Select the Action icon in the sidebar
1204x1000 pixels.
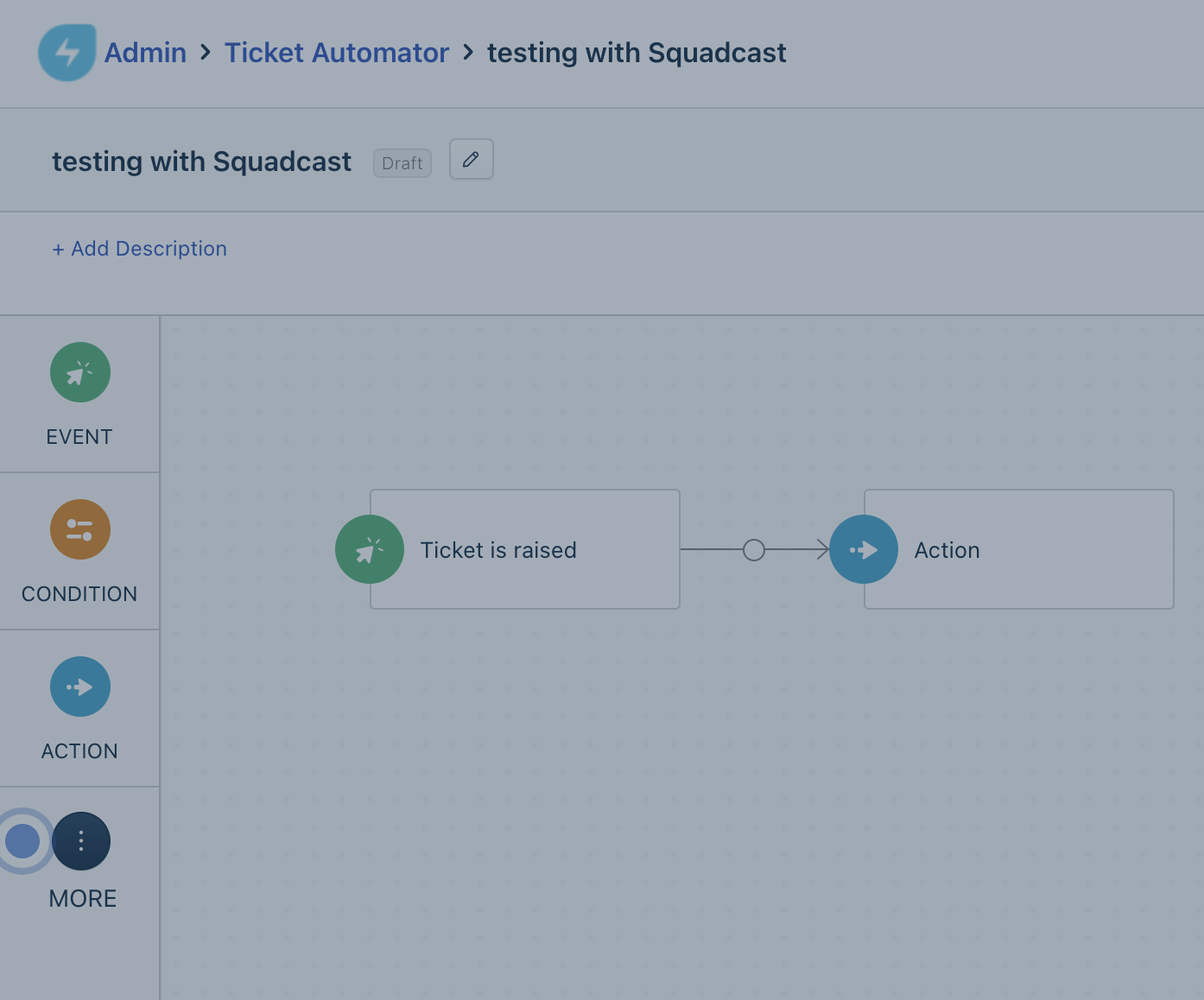click(x=79, y=687)
